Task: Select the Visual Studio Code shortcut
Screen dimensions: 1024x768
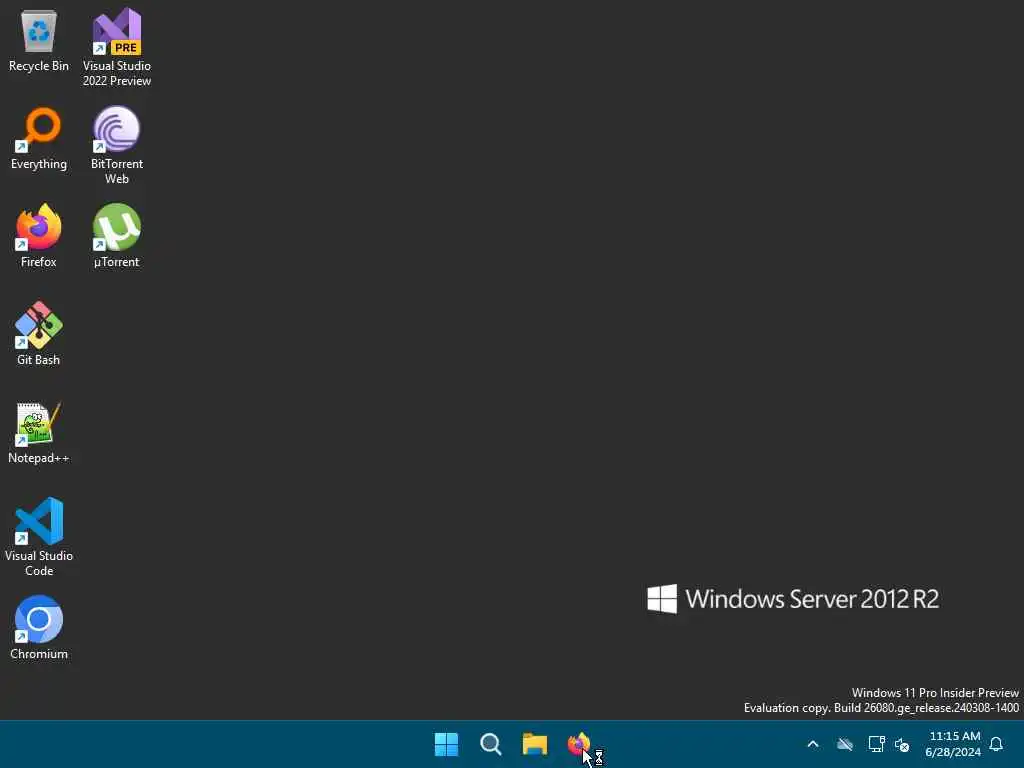Action: click(39, 537)
